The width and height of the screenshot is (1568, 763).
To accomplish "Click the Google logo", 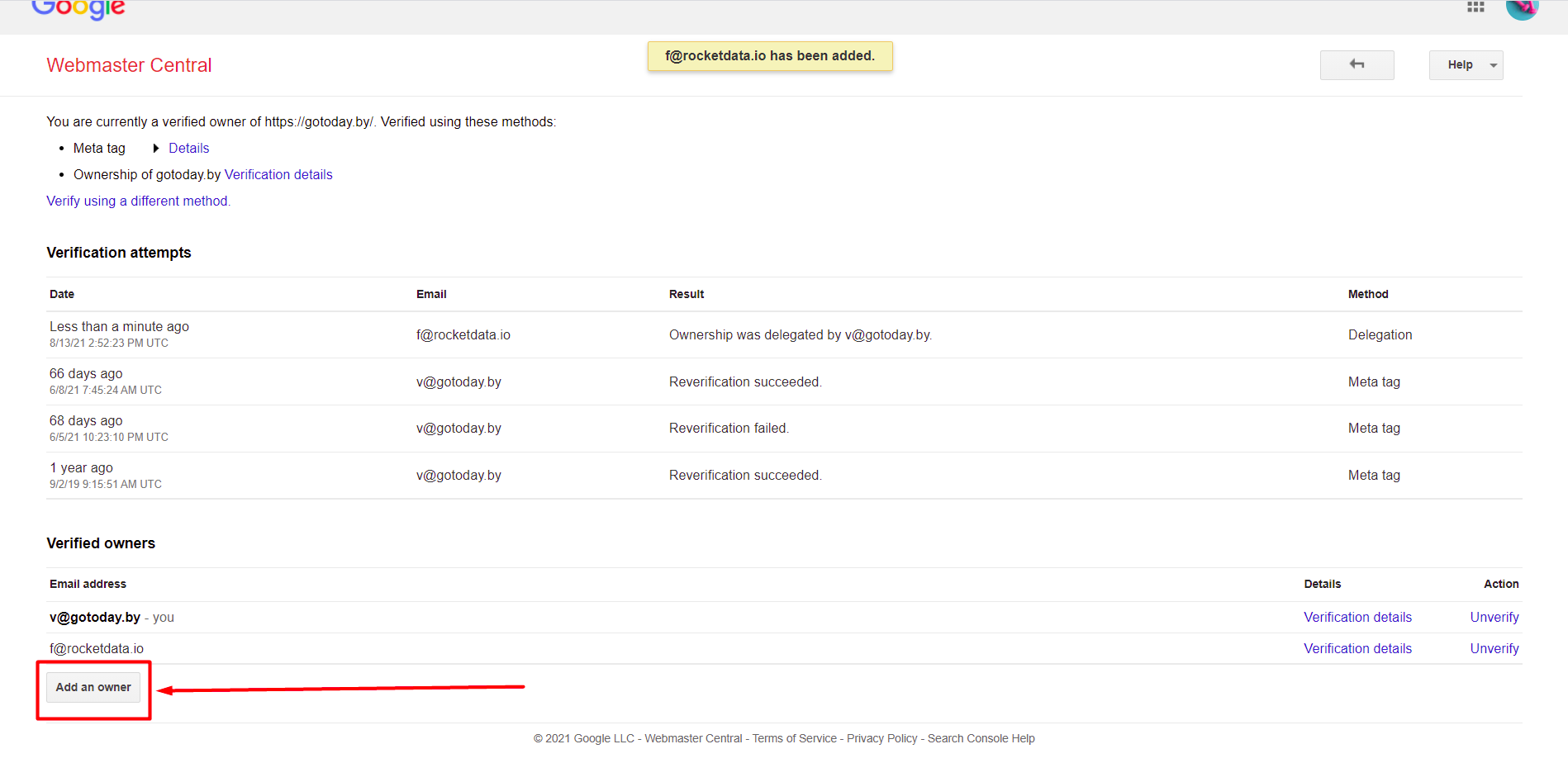I will pyautogui.click(x=78, y=9).
